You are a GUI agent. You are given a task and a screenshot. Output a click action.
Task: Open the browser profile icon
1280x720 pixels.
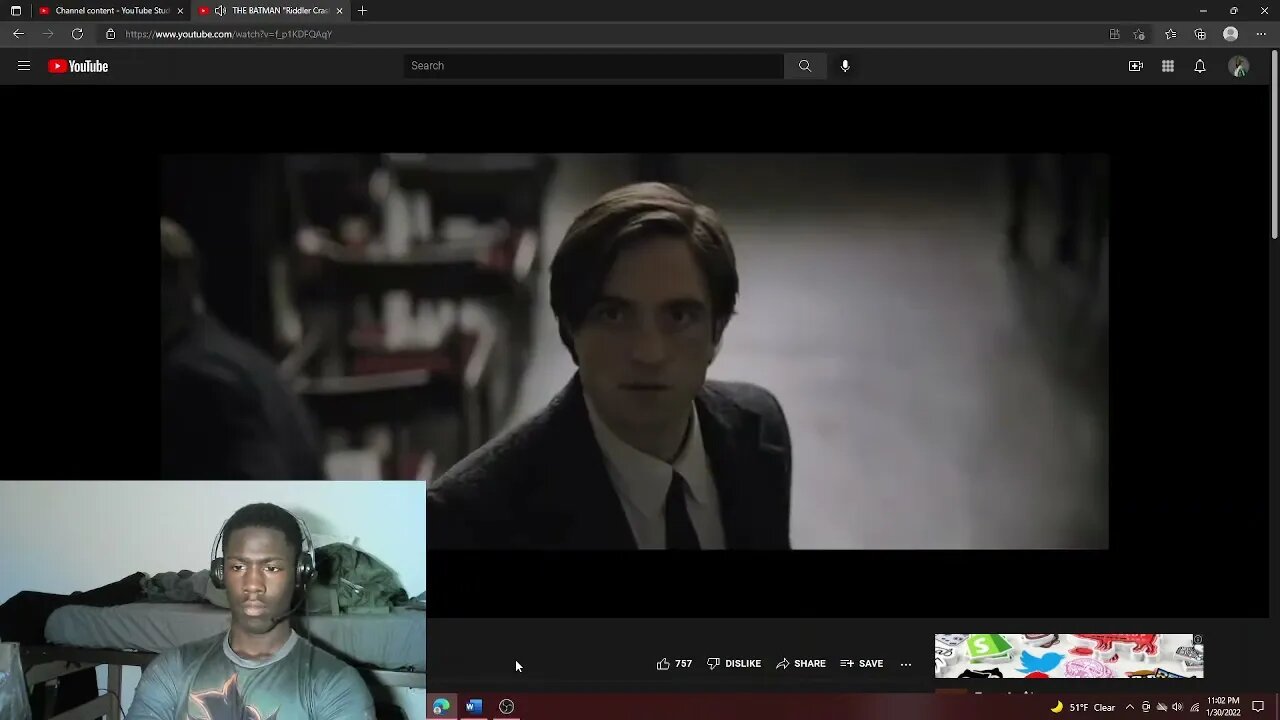pos(1231,34)
